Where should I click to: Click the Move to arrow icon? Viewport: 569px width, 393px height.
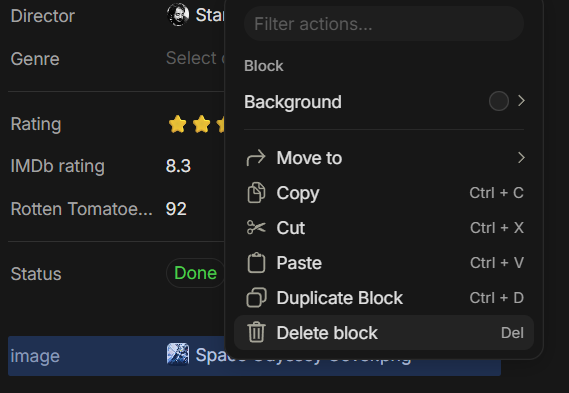(256, 158)
